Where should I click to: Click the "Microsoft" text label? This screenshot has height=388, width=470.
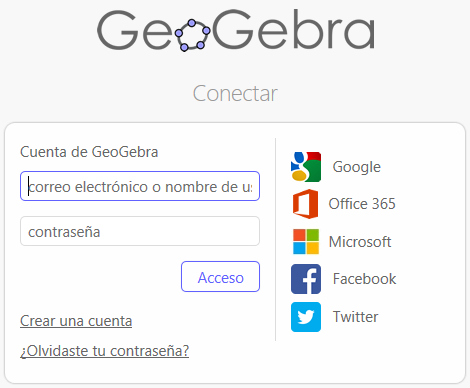point(360,242)
